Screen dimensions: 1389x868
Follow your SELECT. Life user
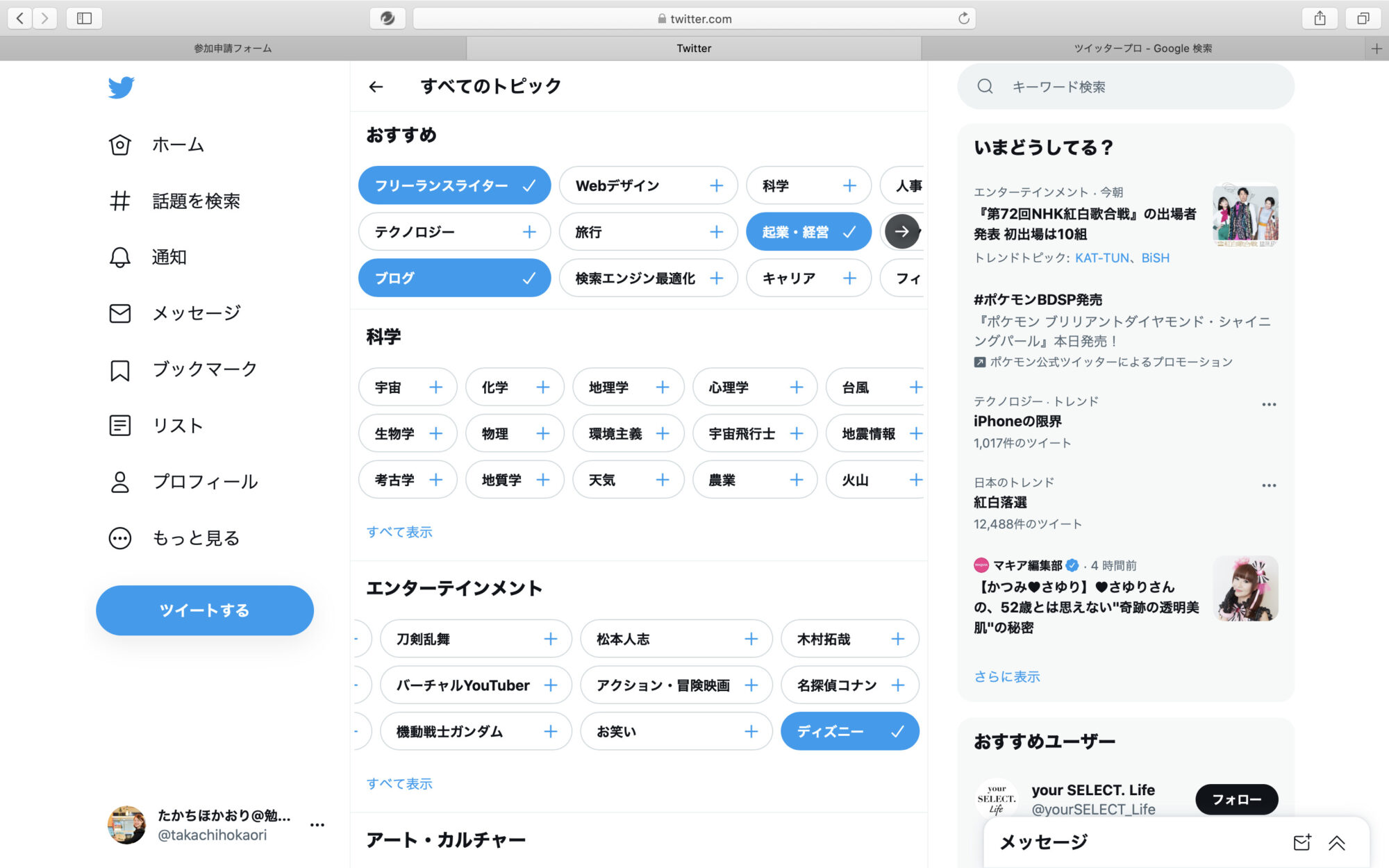[x=1236, y=799]
